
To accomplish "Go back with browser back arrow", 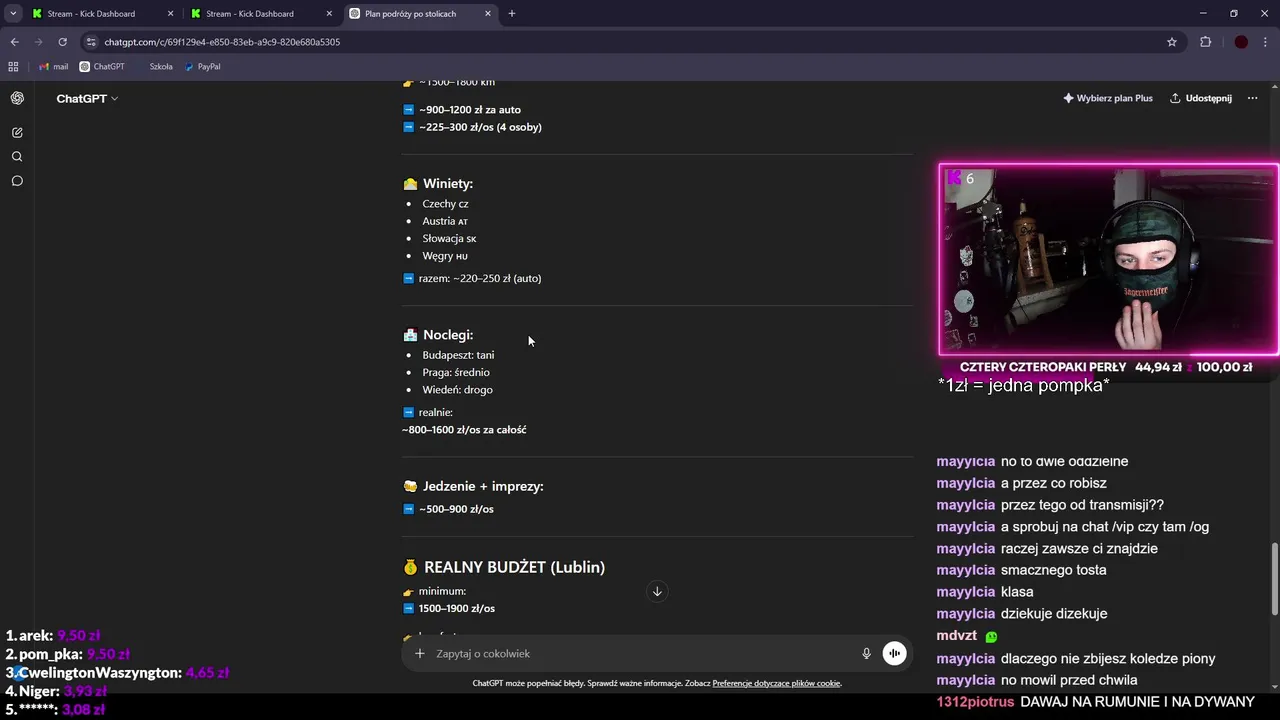I will [x=14, y=42].
